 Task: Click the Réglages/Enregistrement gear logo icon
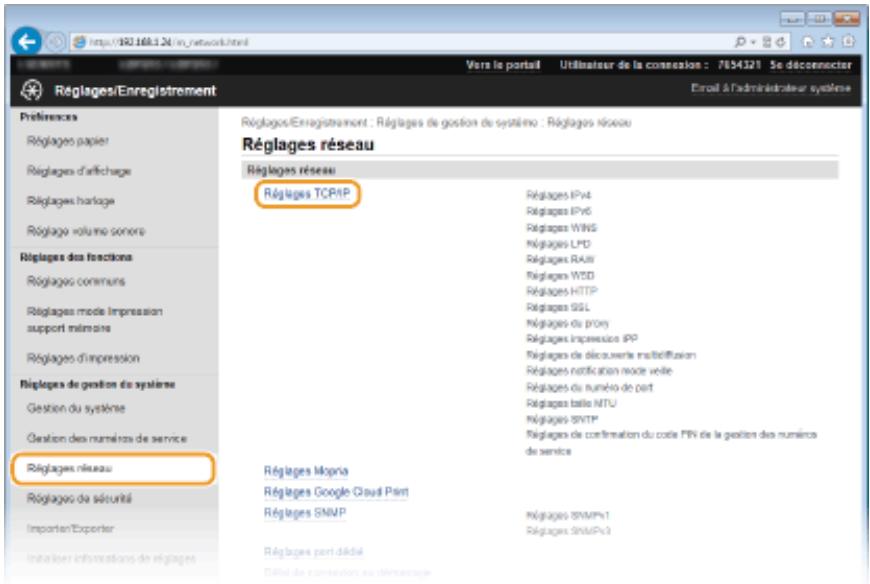click(x=32, y=90)
